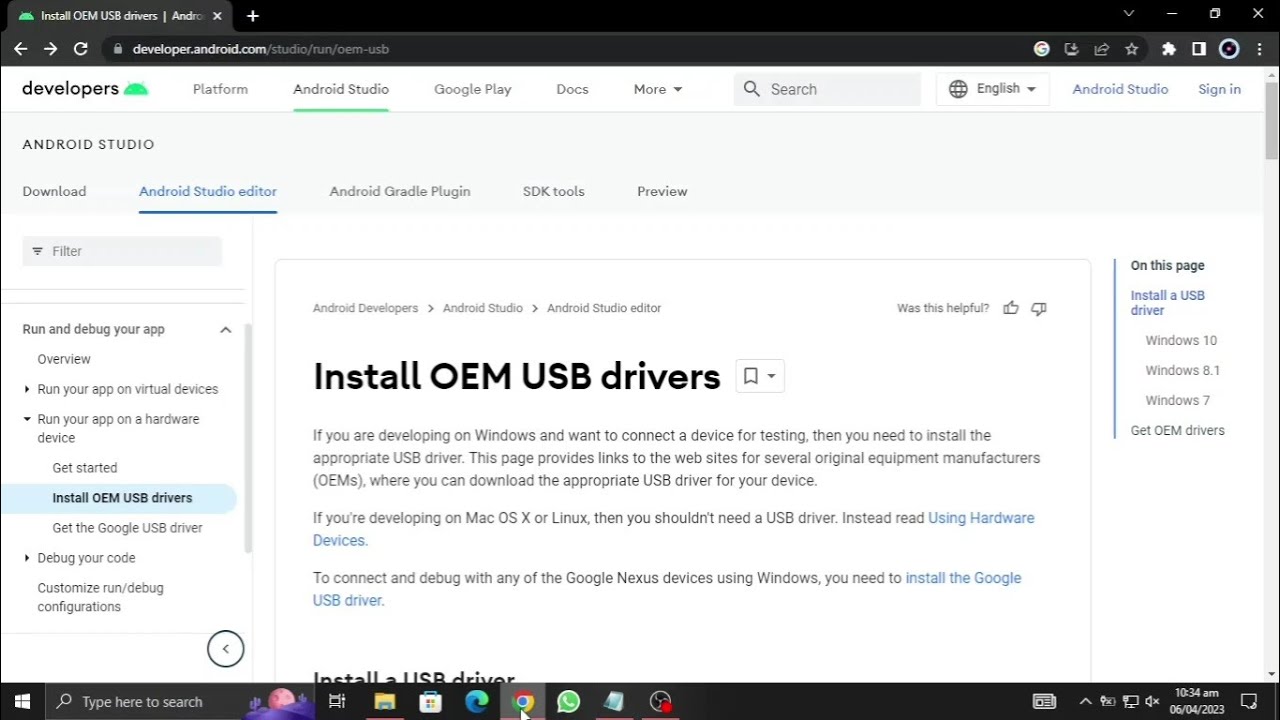Click the bookmark save icon beside title
This screenshot has height=720, width=1280.
point(751,376)
